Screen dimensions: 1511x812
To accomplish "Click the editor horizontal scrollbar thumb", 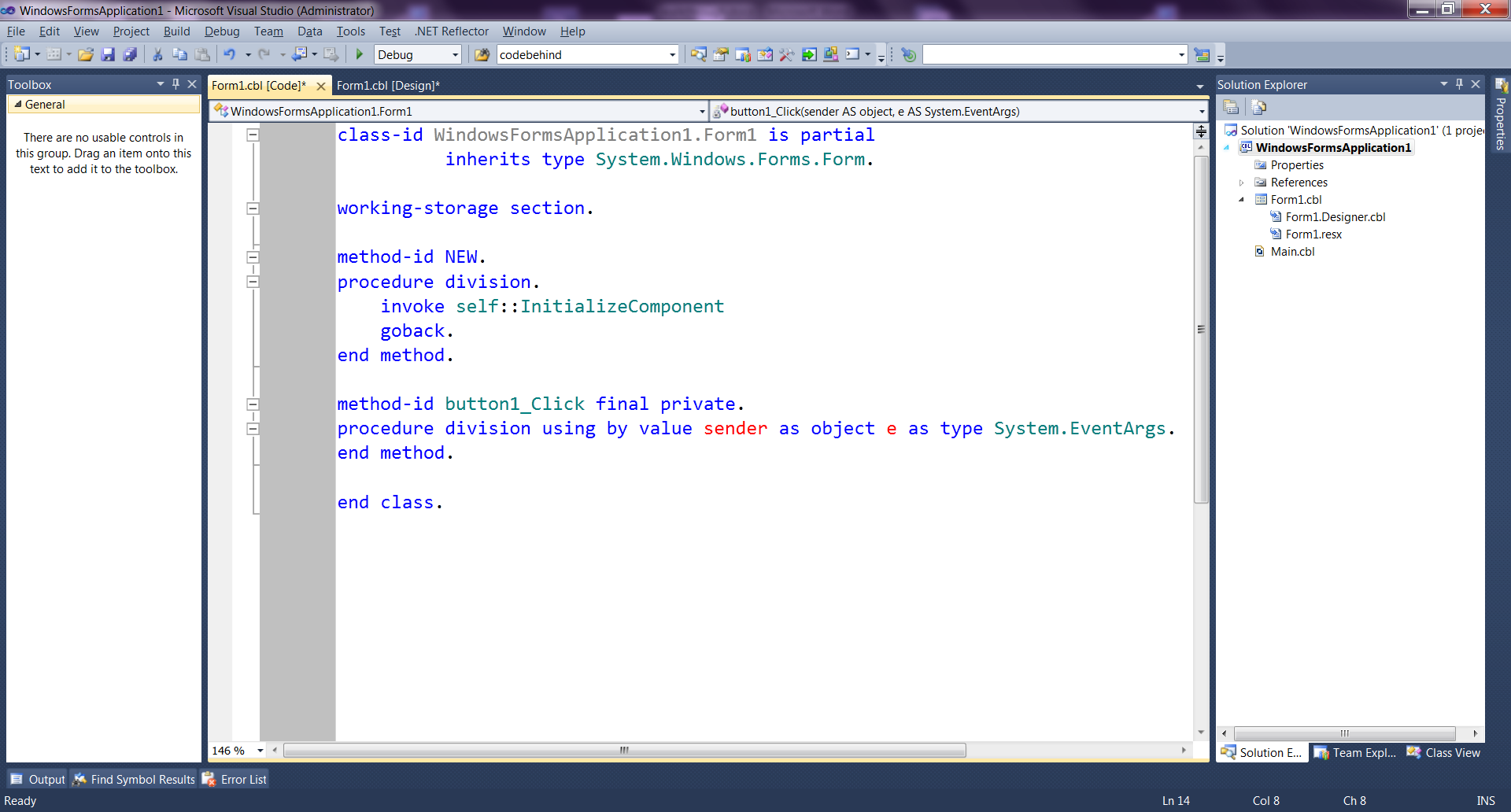I will 625,751.
